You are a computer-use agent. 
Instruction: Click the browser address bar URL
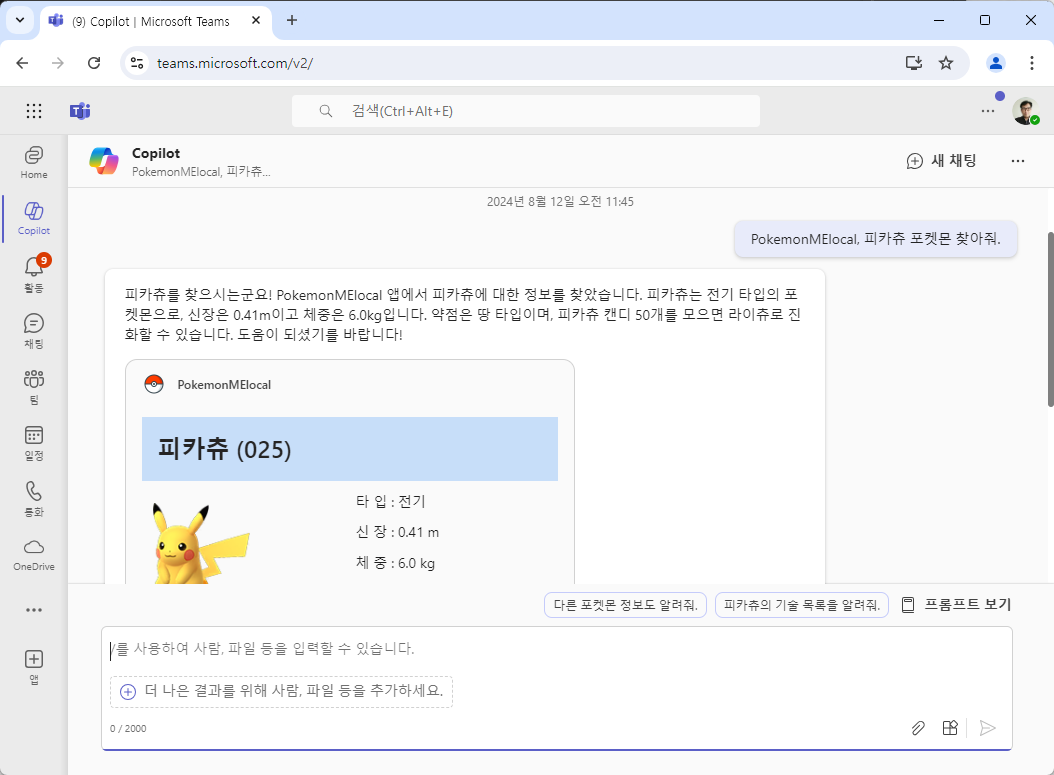(235, 63)
